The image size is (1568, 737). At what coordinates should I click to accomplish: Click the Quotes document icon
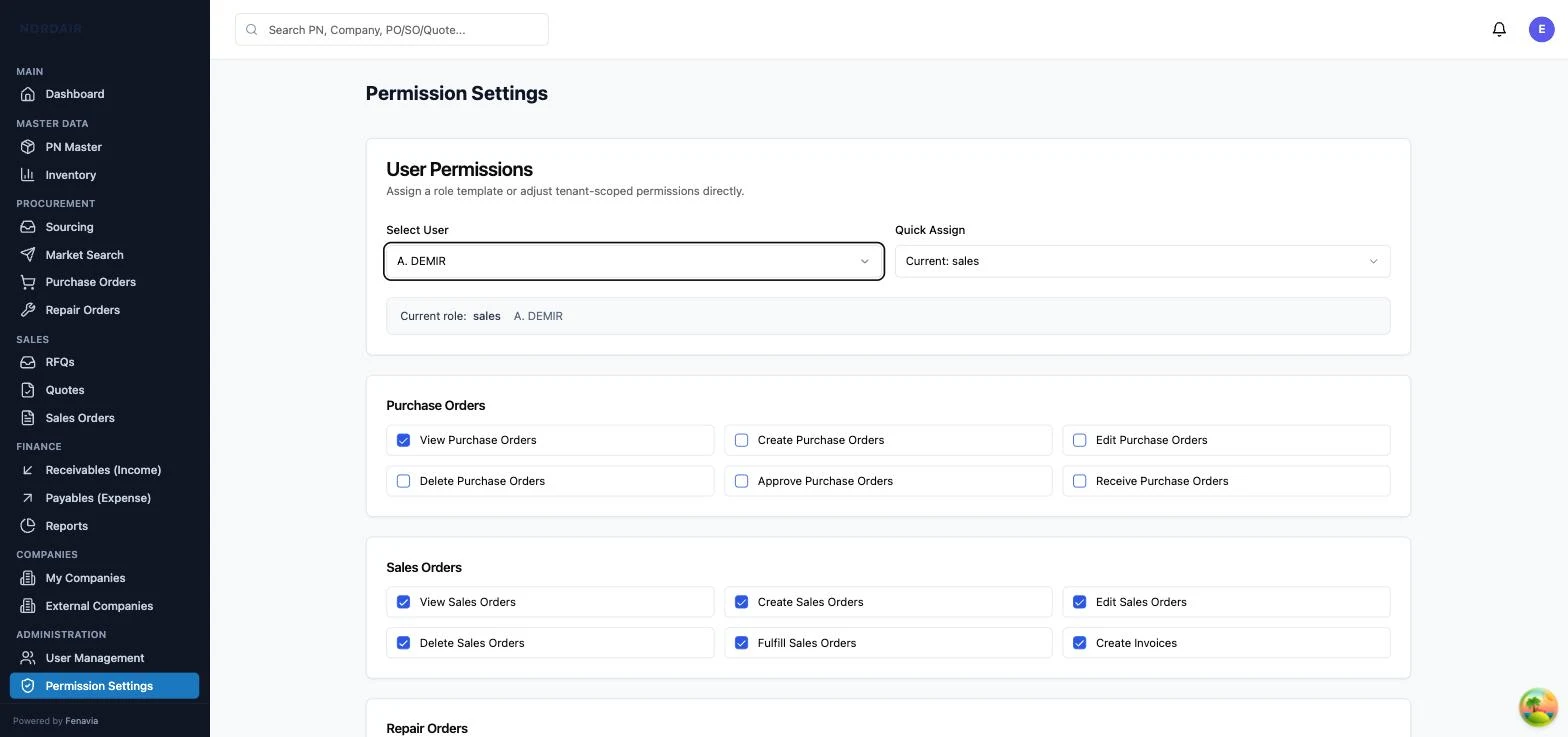click(28, 390)
